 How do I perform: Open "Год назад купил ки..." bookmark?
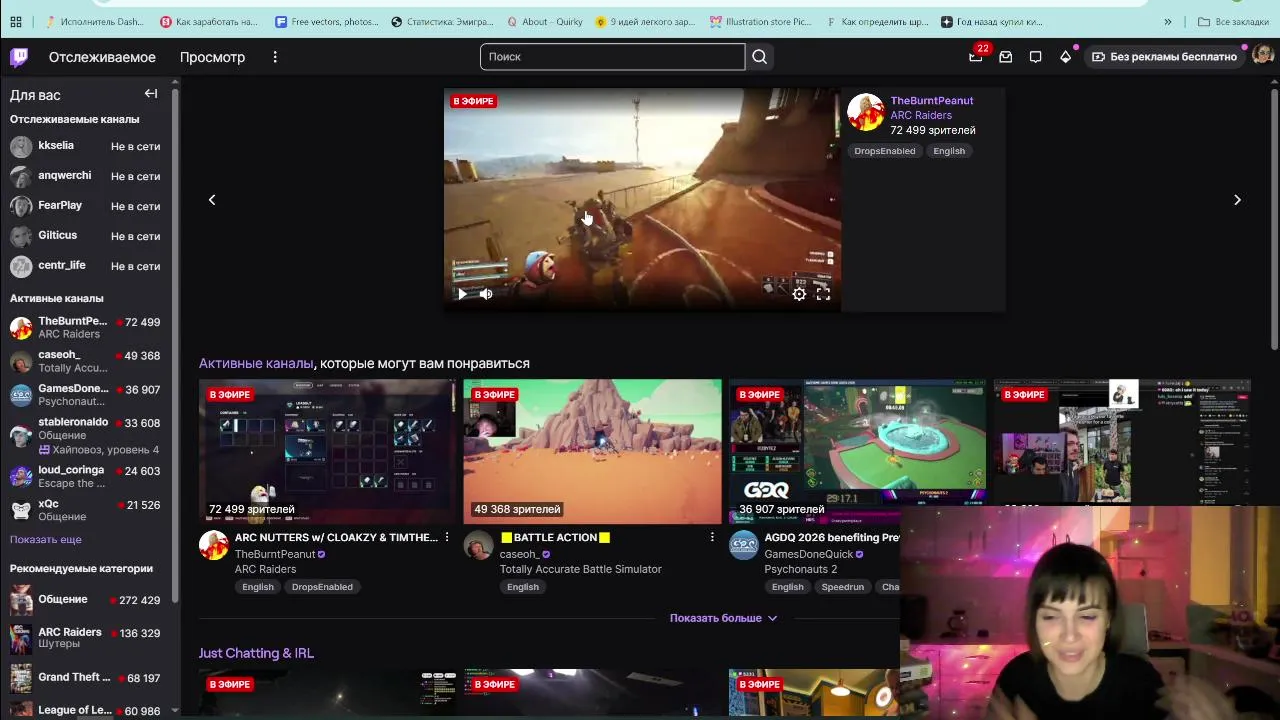point(991,21)
